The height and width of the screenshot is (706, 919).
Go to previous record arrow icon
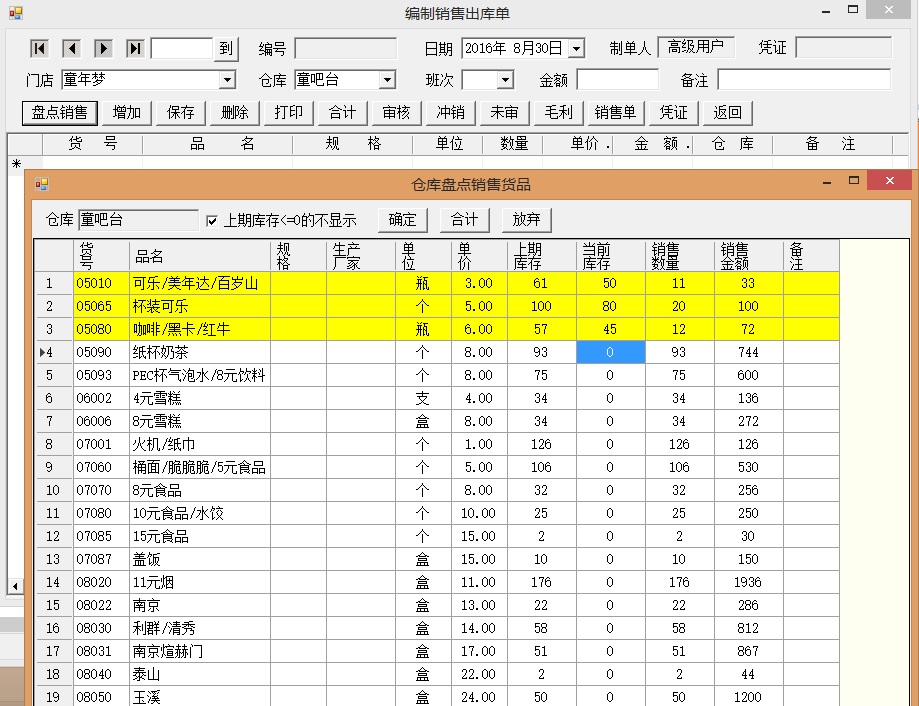tap(72, 49)
